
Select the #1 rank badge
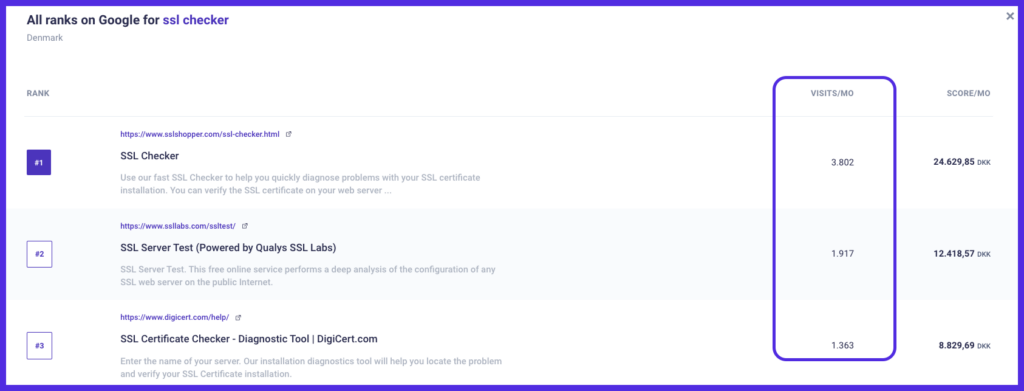(39, 163)
